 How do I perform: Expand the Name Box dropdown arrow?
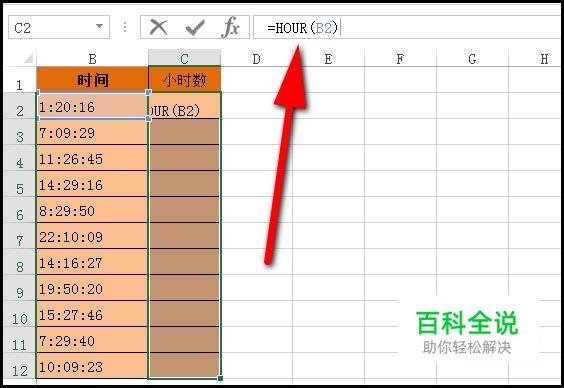[99, 26]
